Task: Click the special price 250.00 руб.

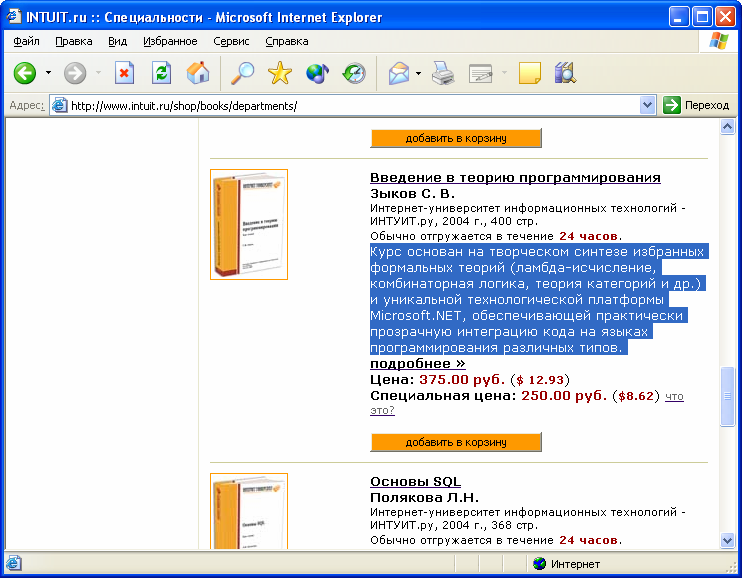Action: coord(564,396)
